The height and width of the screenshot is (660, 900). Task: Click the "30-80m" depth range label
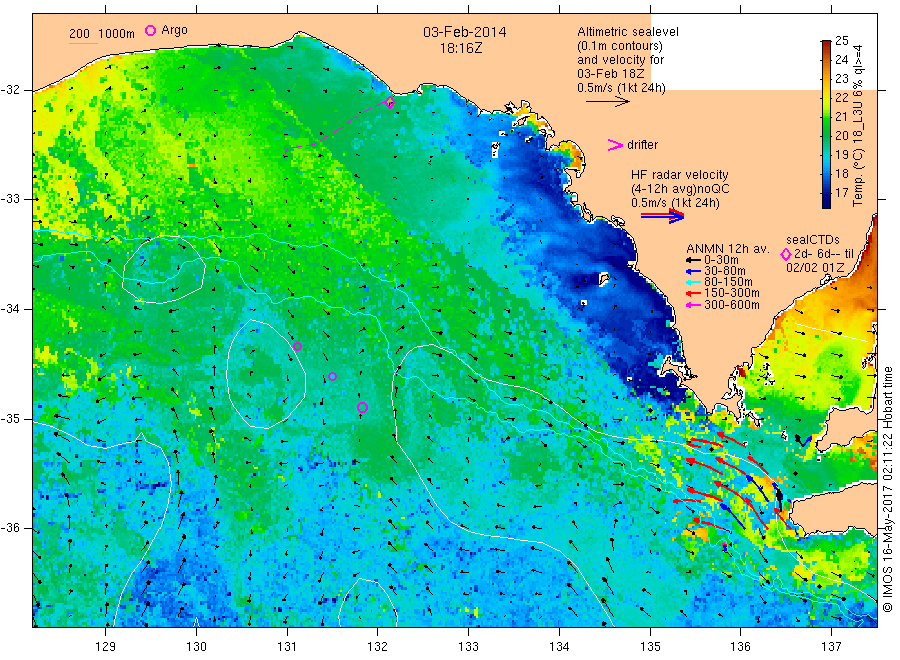coord(725,271)
